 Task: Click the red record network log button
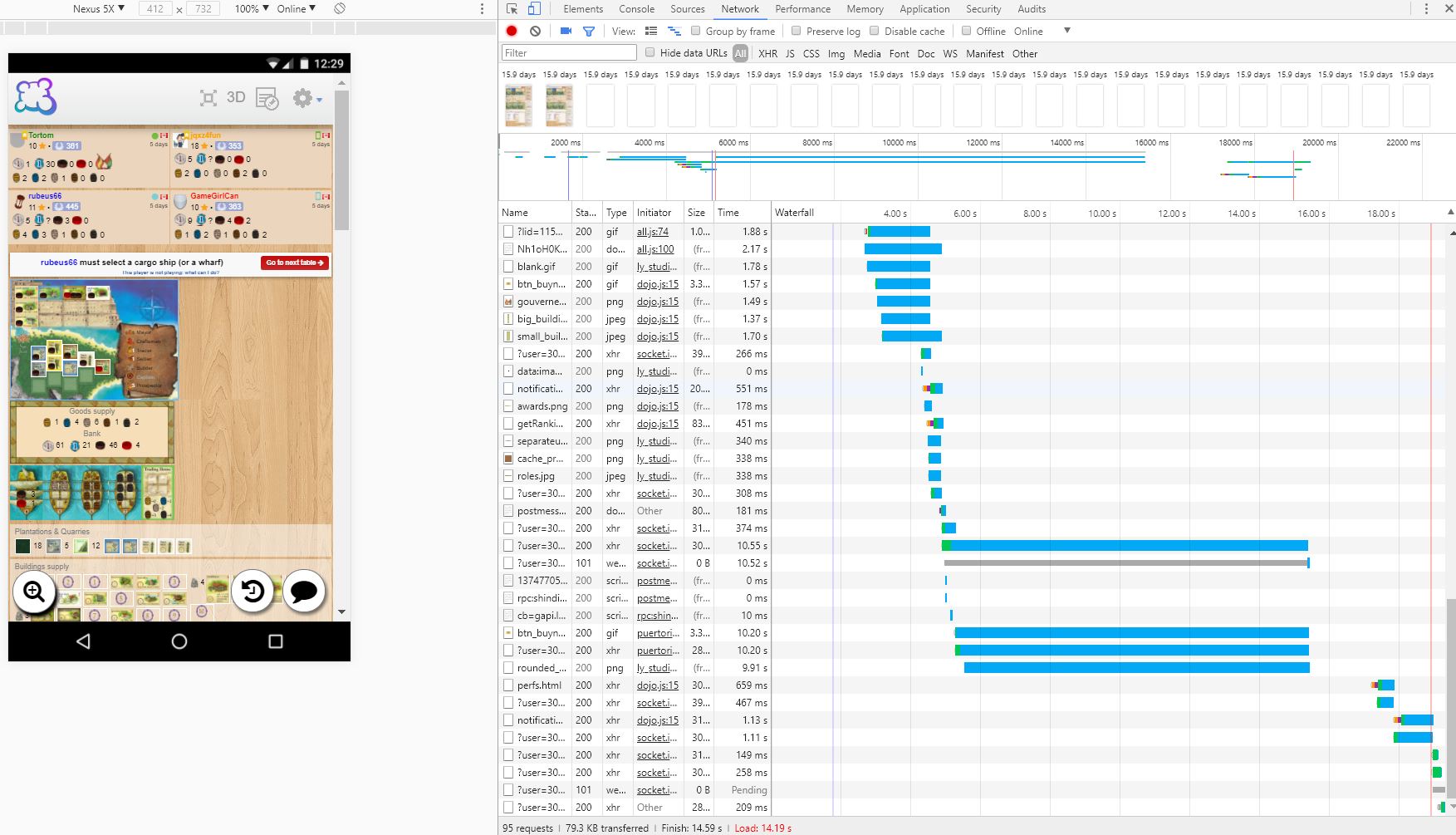pyautogui.click(x=512, y=31)
